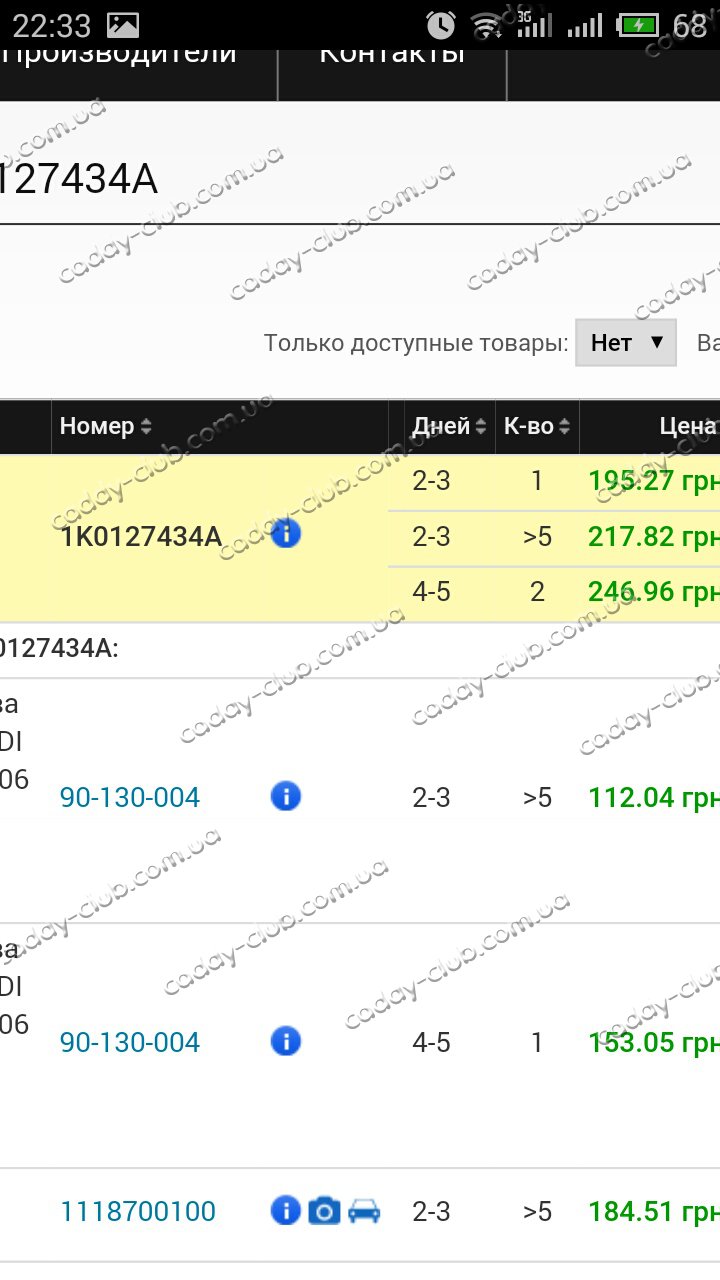Tap info icon in the 153.05 грн row
Screen dimensions: 720x1280
pyautogui.click(x=286, y=1042)
